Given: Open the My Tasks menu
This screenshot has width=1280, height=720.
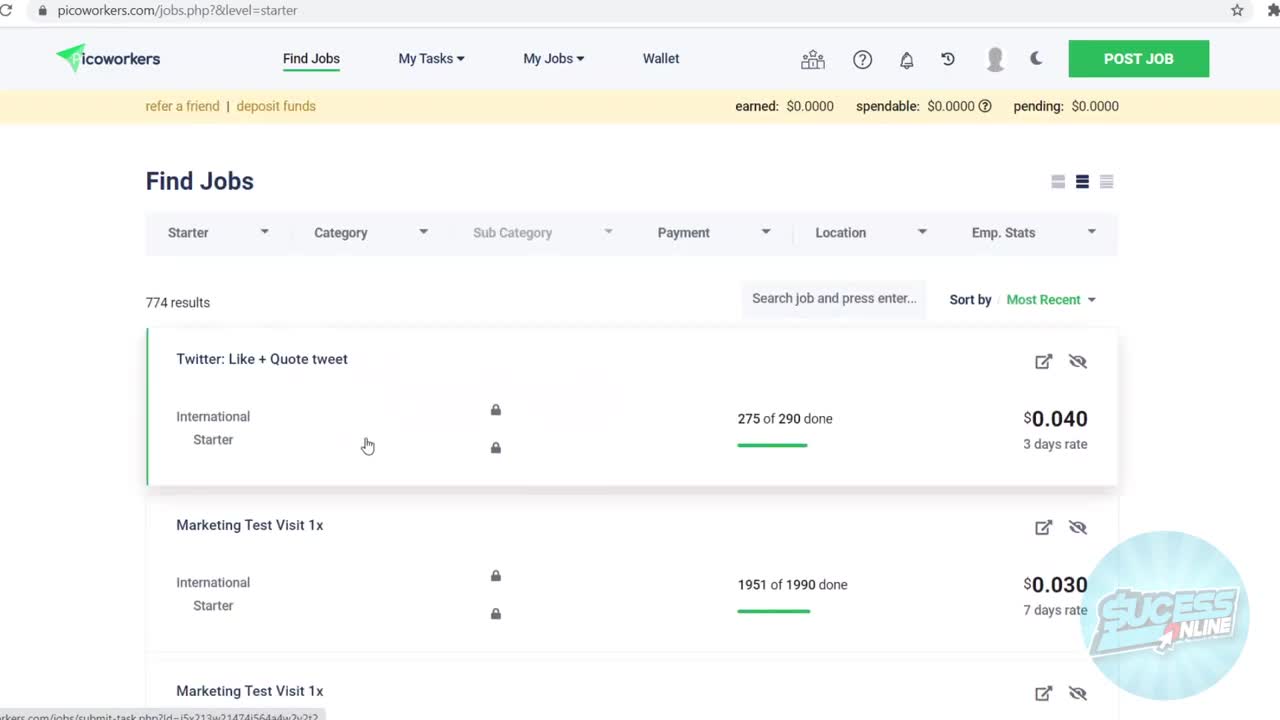Looking at the screenshot, I should 431,59.
